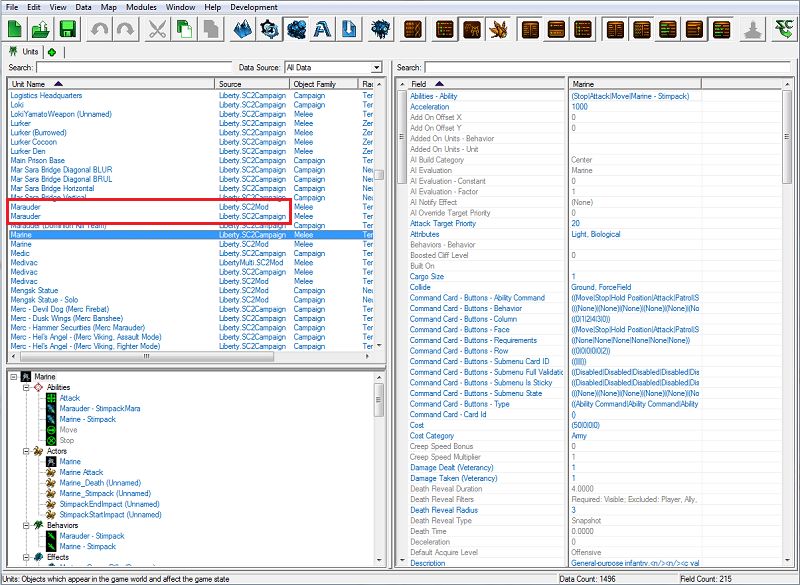
Task: Open the Import module arrow icon
Action: (348, 29)
